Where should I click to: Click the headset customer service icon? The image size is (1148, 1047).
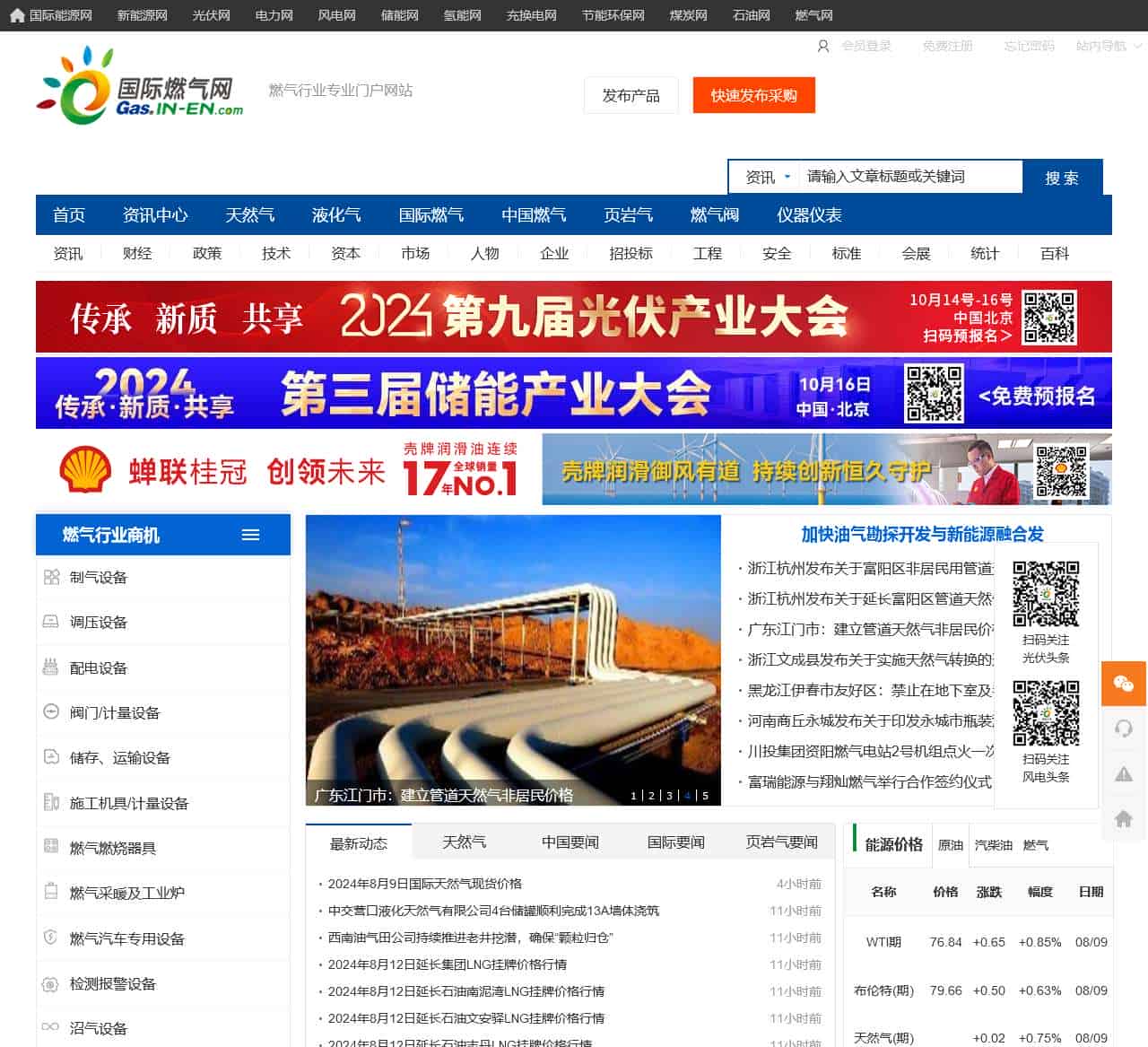tap(1124, 729)
